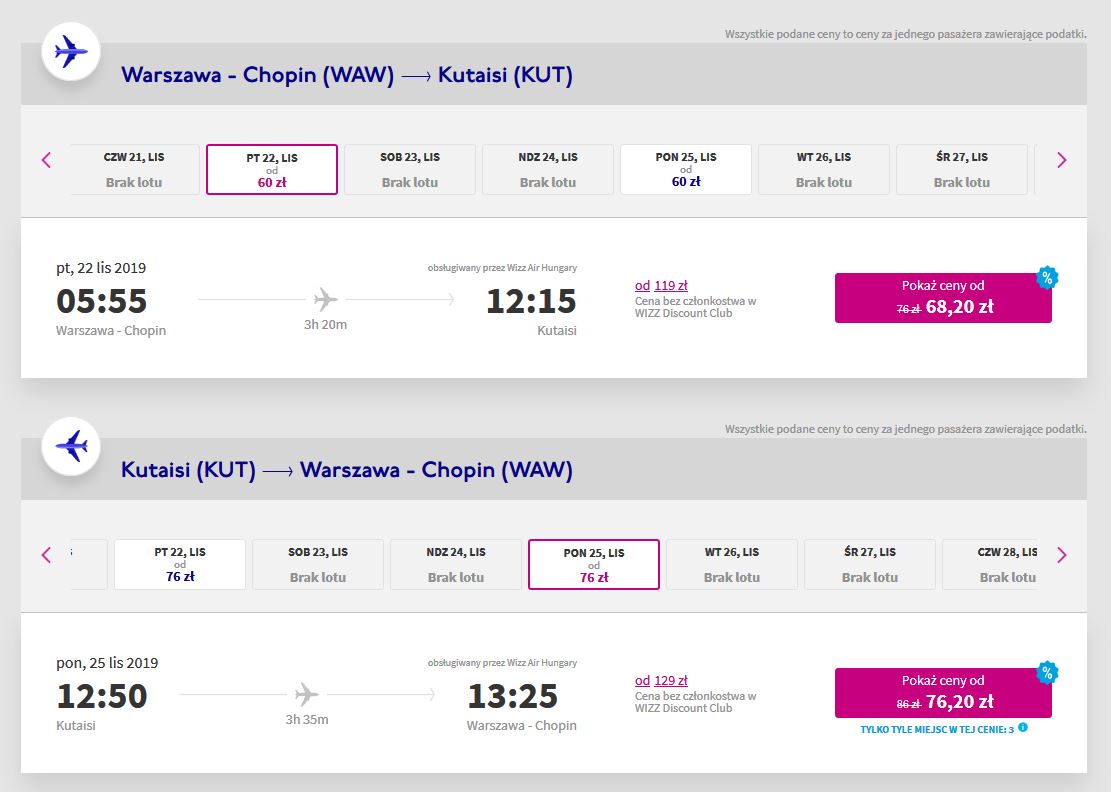The image size is (1111, 792).
Task: Click the outbound flight airplane icon
Action: [71, 52]
